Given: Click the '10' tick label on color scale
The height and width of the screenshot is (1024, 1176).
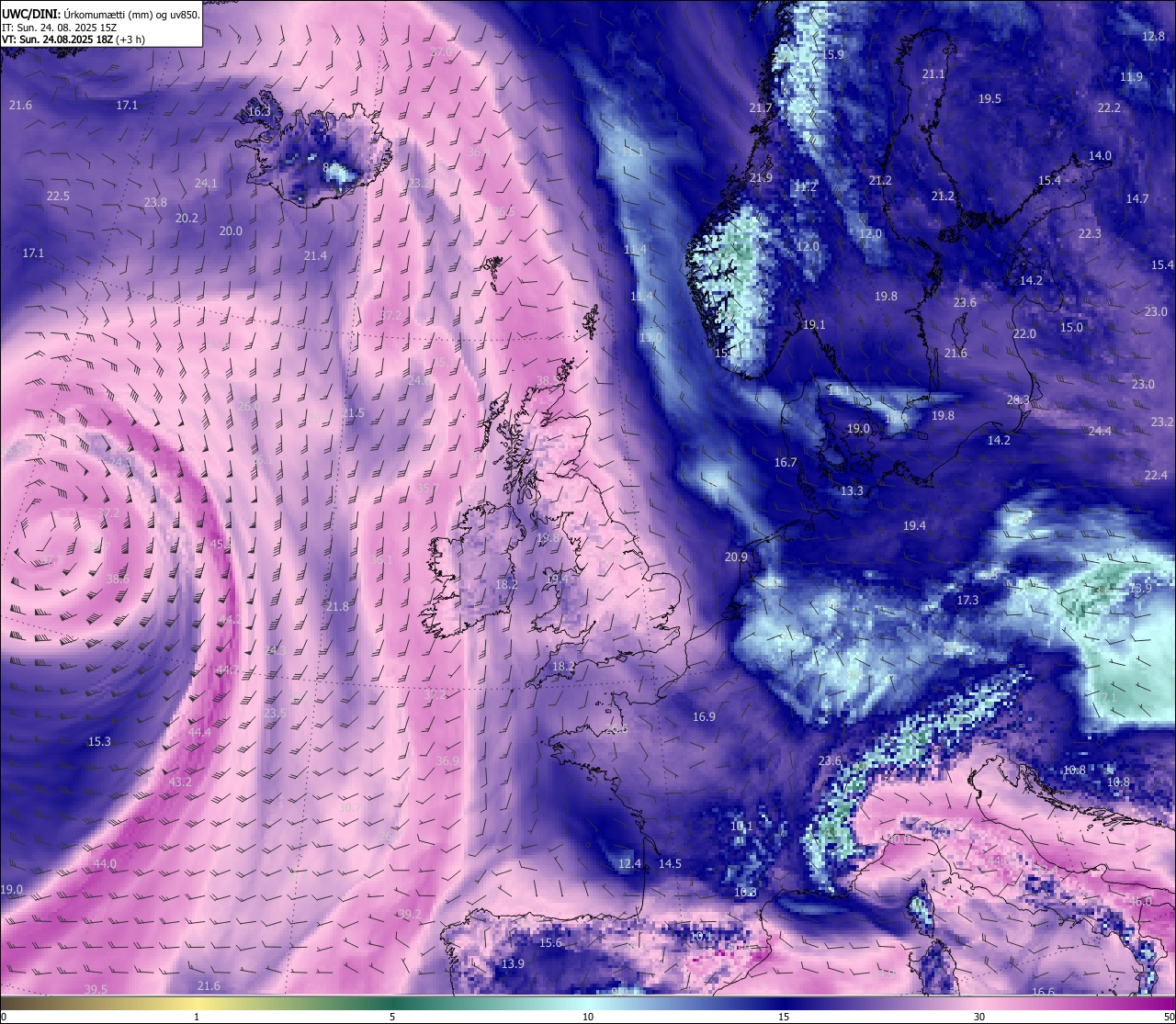Looking at the screenshot, I should [x=588, y=1017].
